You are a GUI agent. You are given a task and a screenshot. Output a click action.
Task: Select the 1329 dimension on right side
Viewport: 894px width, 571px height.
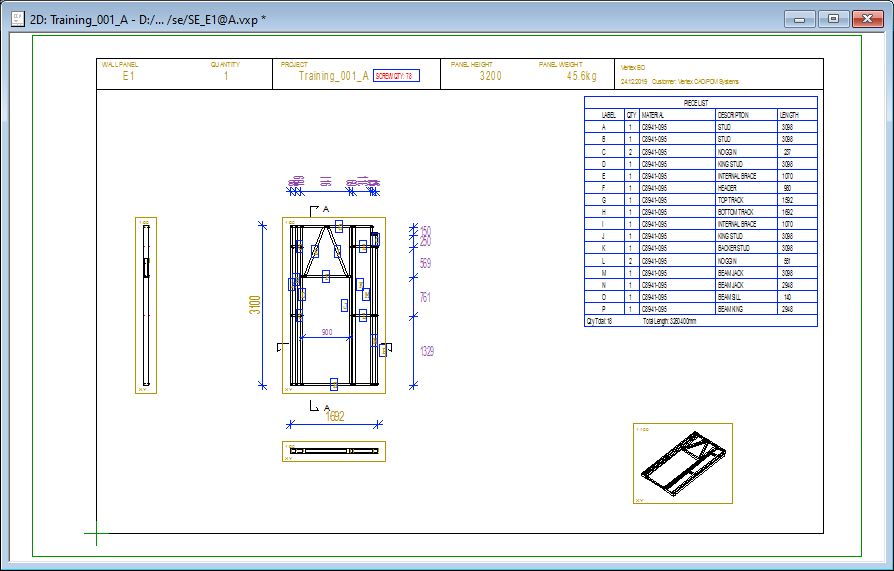[x=425, y=351]
